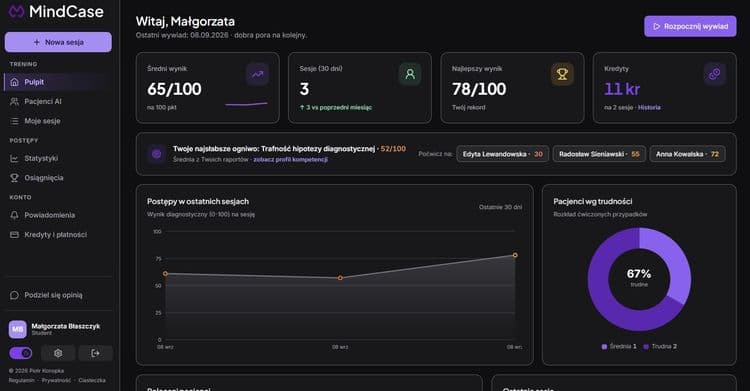Open the settings gear icon
750x391 pixels.
(58, 353)
